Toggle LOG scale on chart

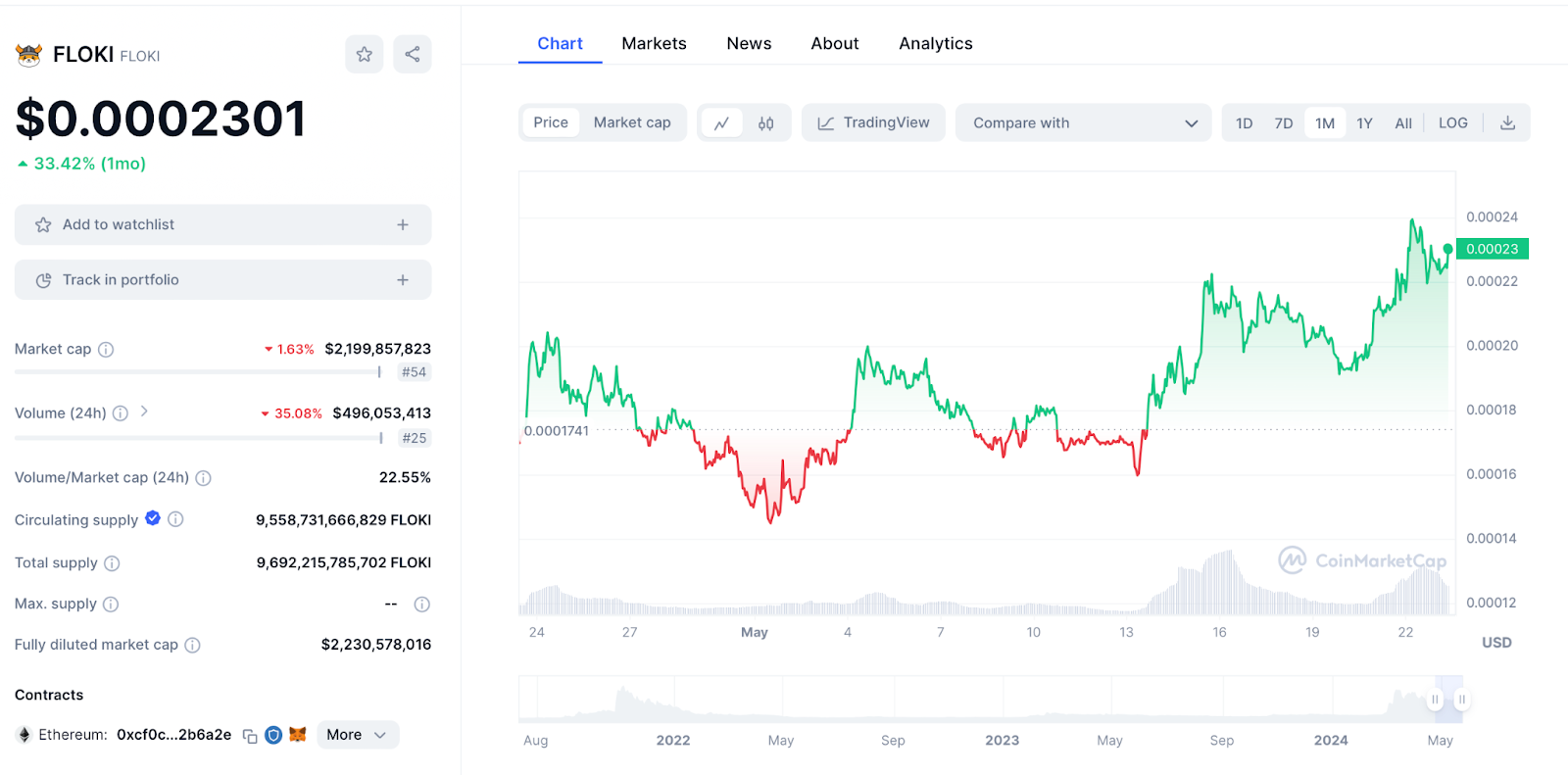click(1453, 123)
